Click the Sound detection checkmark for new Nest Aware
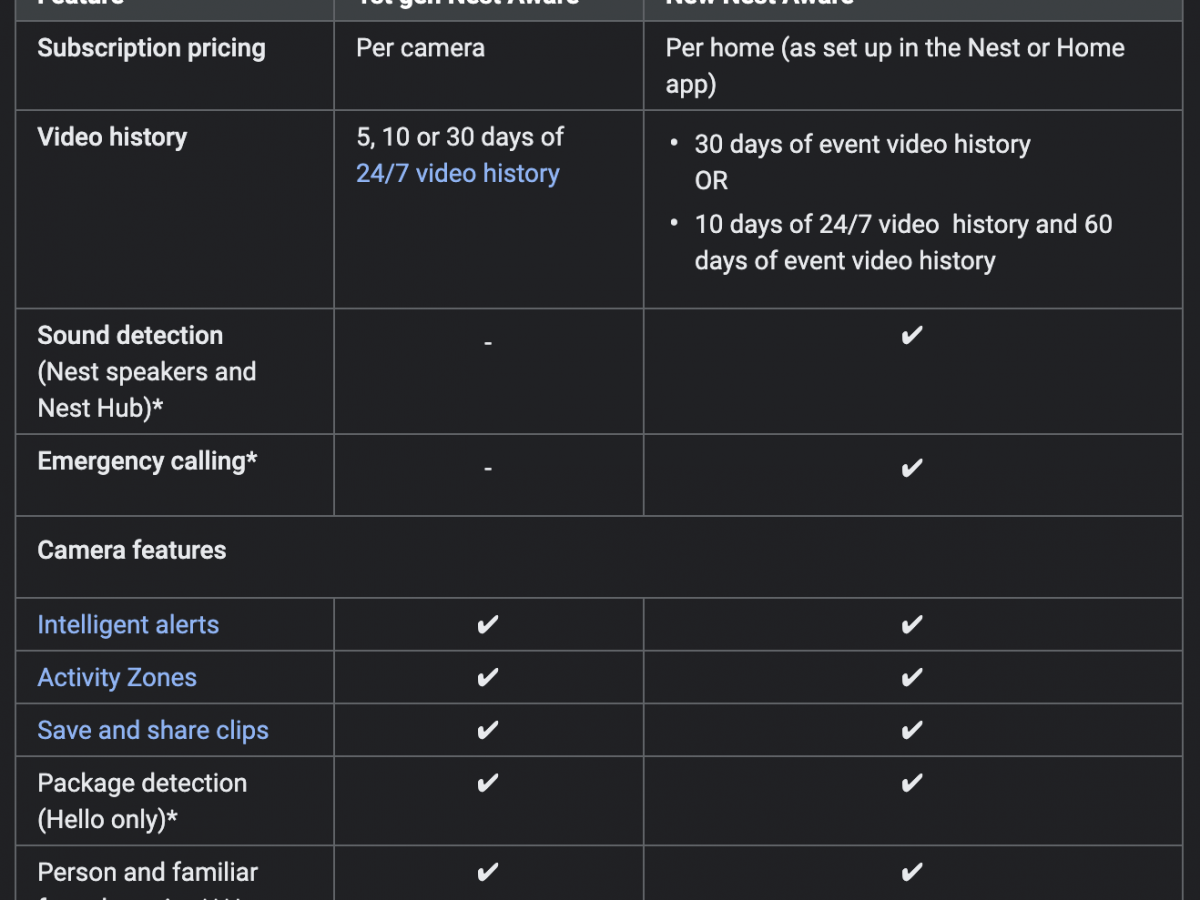Viewport: 1200px width, 900px height. tap(911, 336)
